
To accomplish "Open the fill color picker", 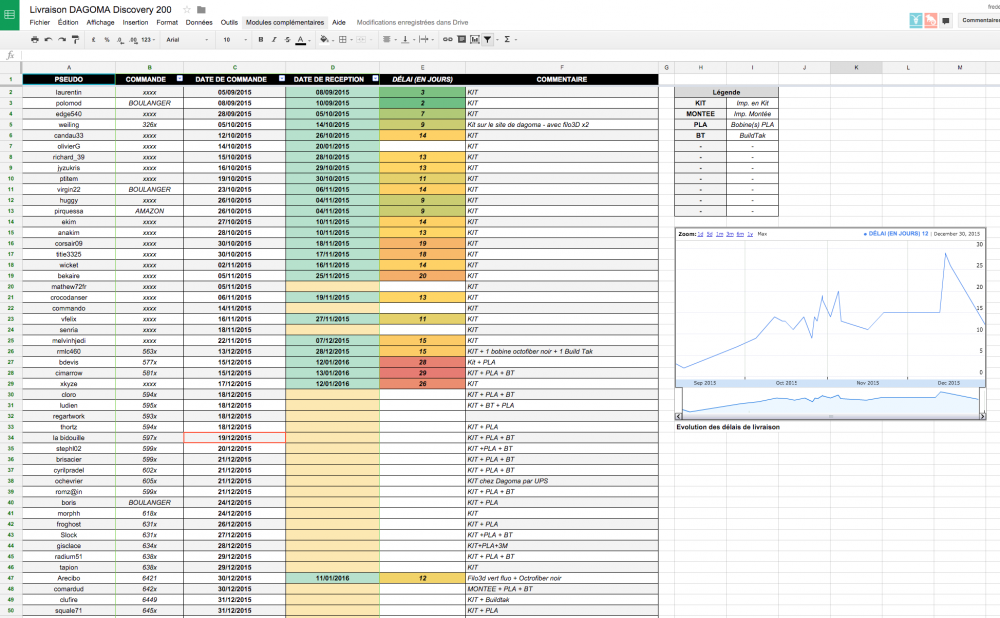I will pos(326,40).
